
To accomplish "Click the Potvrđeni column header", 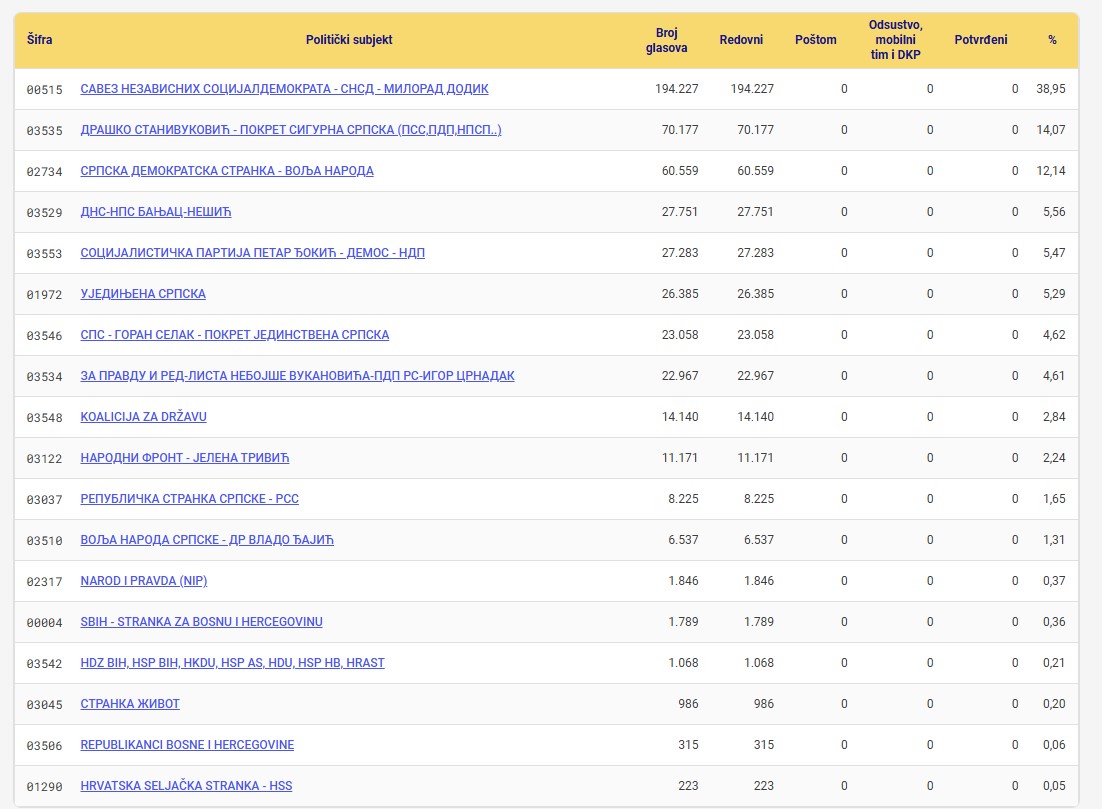I will 980,40.
